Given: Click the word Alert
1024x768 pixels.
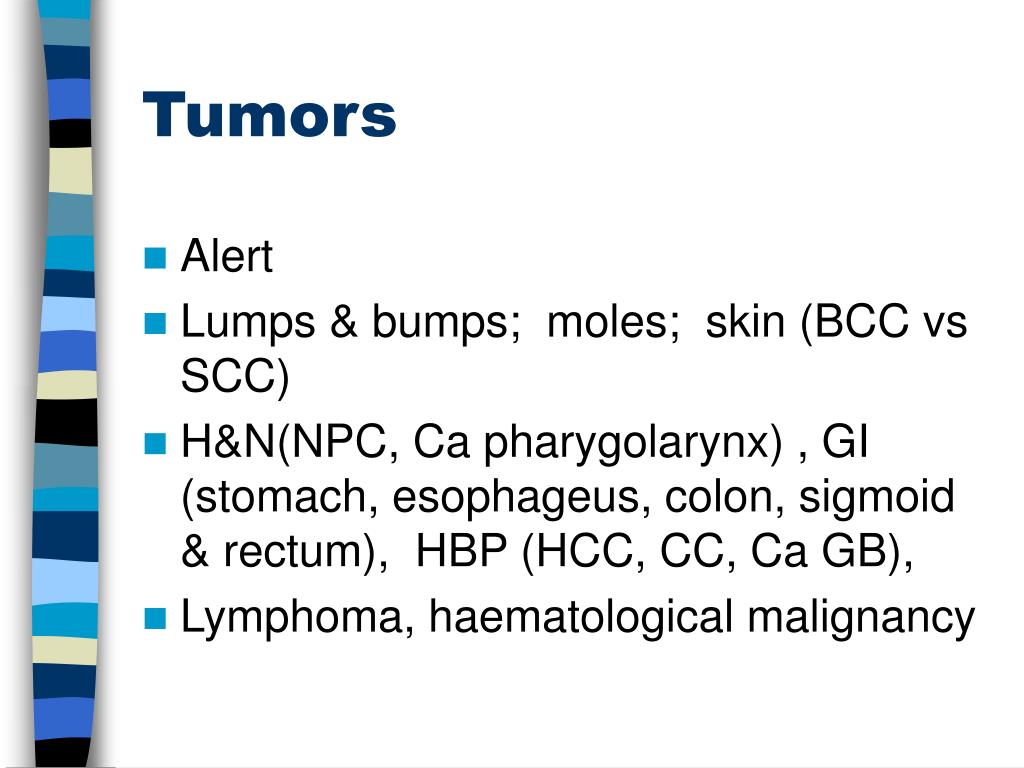Looking at the screenshot, I should point(227,255).
